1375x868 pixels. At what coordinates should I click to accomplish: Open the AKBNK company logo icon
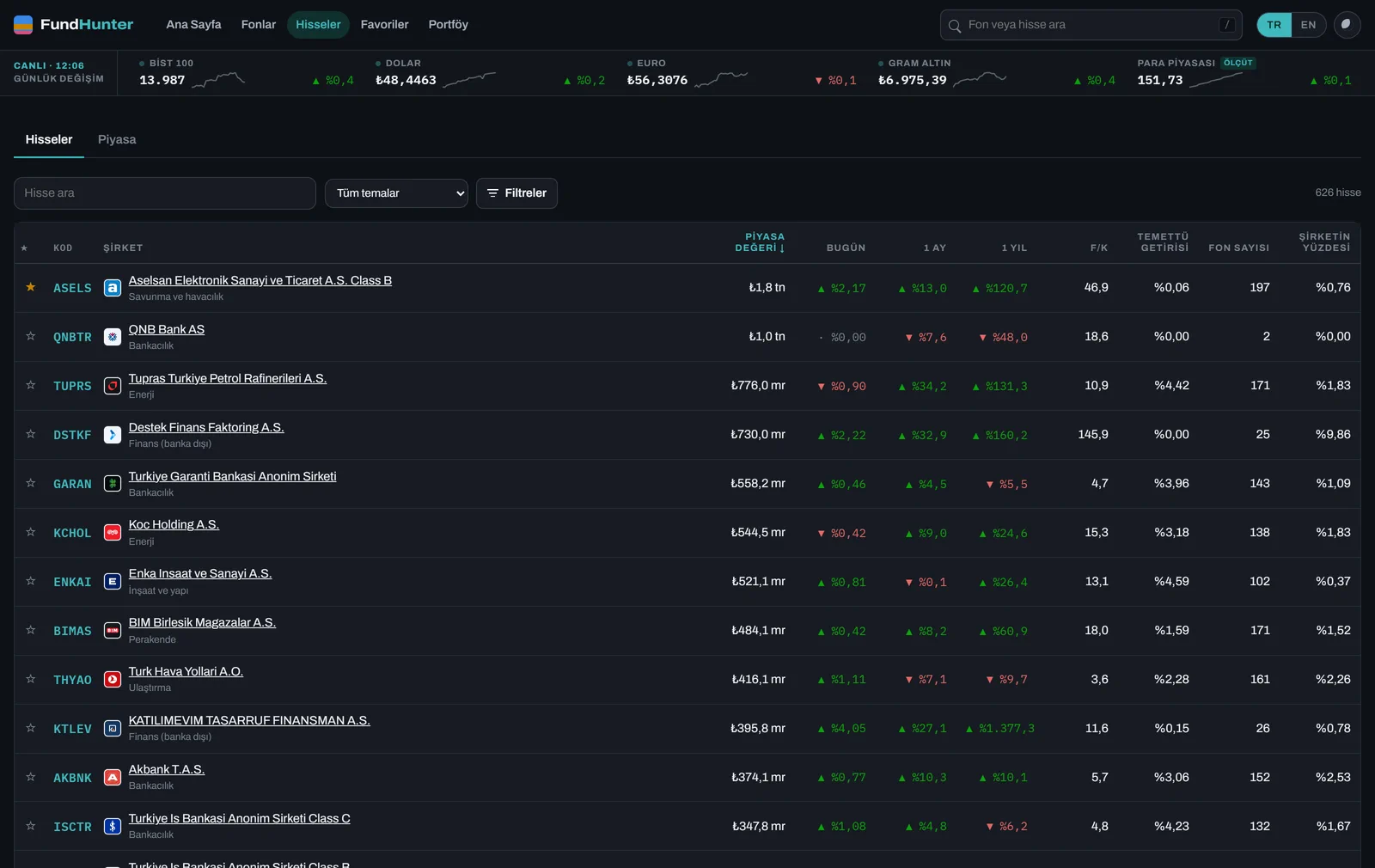coord(112,778)
